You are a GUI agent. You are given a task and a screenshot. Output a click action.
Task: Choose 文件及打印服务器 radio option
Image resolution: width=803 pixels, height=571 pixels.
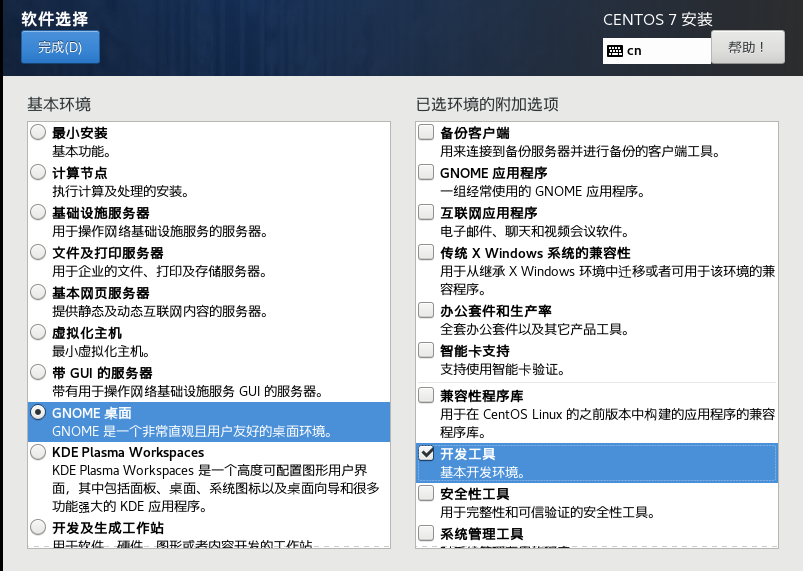point(38,252)
